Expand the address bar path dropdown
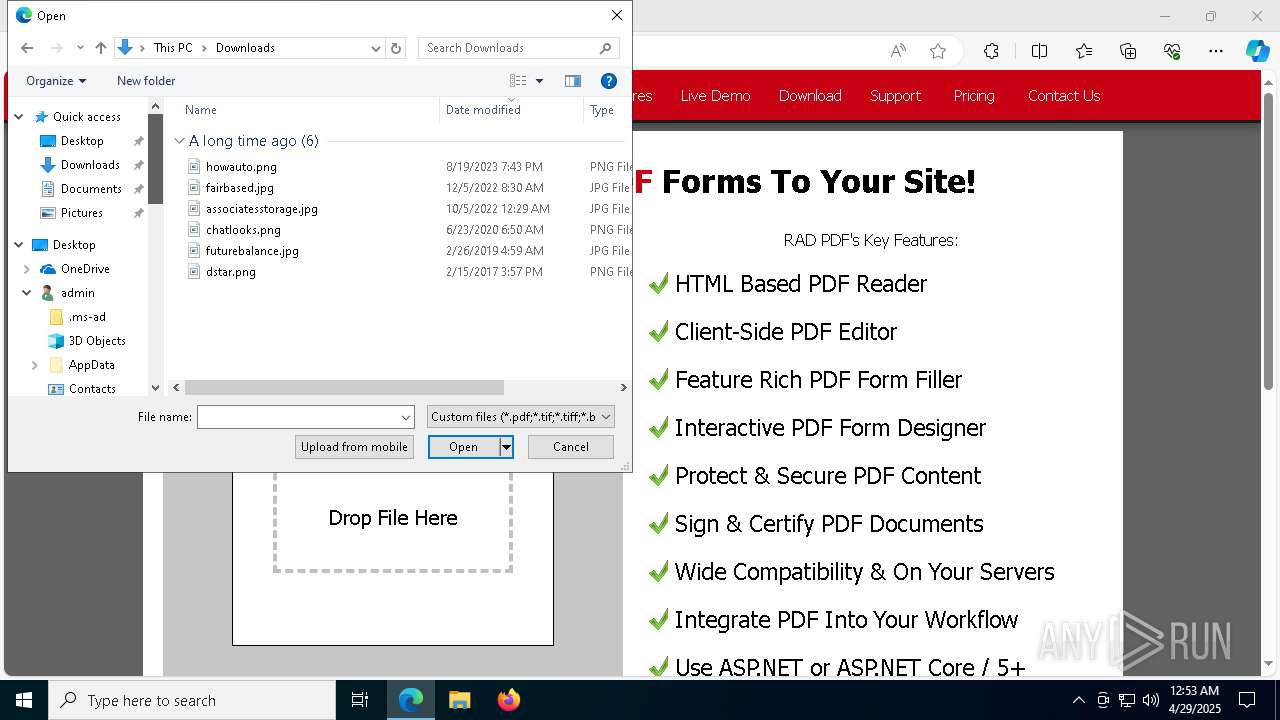 coord(376,48)
